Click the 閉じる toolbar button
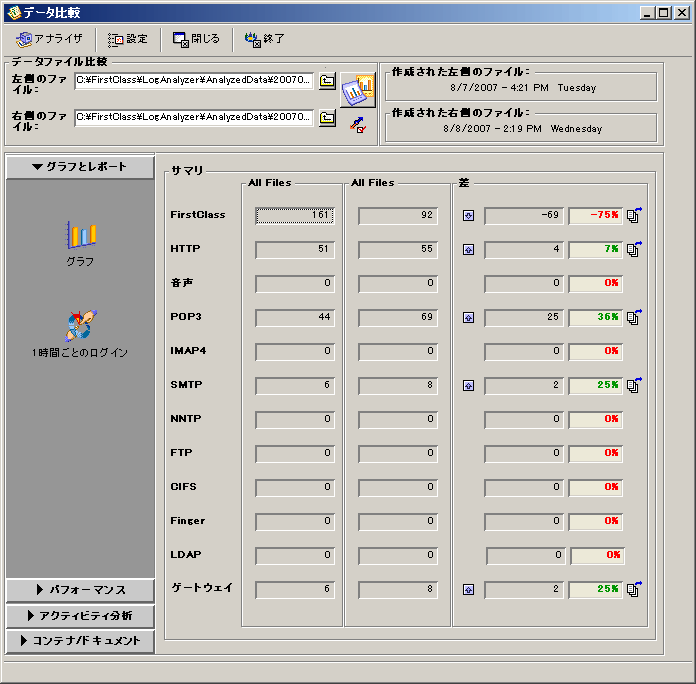The width and height of the screenshot is (696, 684). 196,39
